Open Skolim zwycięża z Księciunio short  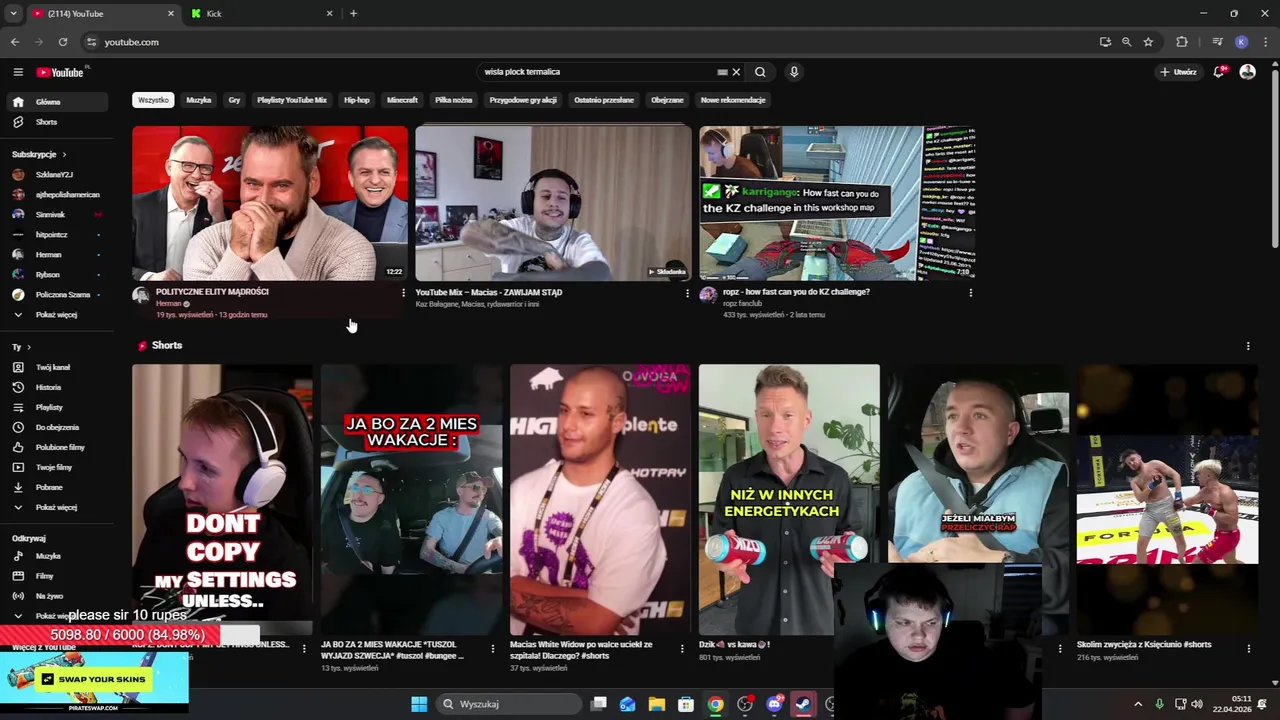pyautogui.click(x=1167, y=499)
